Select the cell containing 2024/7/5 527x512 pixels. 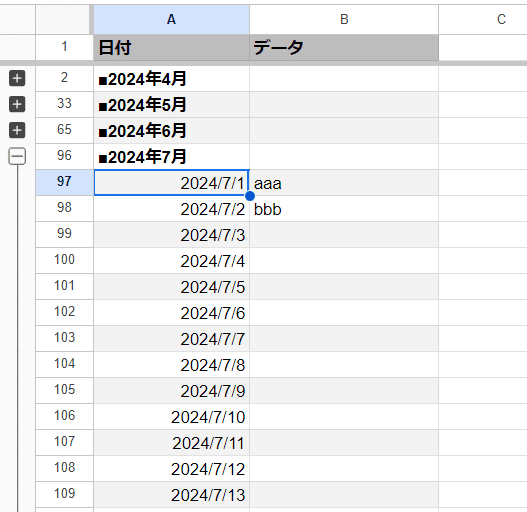[171, 286]
